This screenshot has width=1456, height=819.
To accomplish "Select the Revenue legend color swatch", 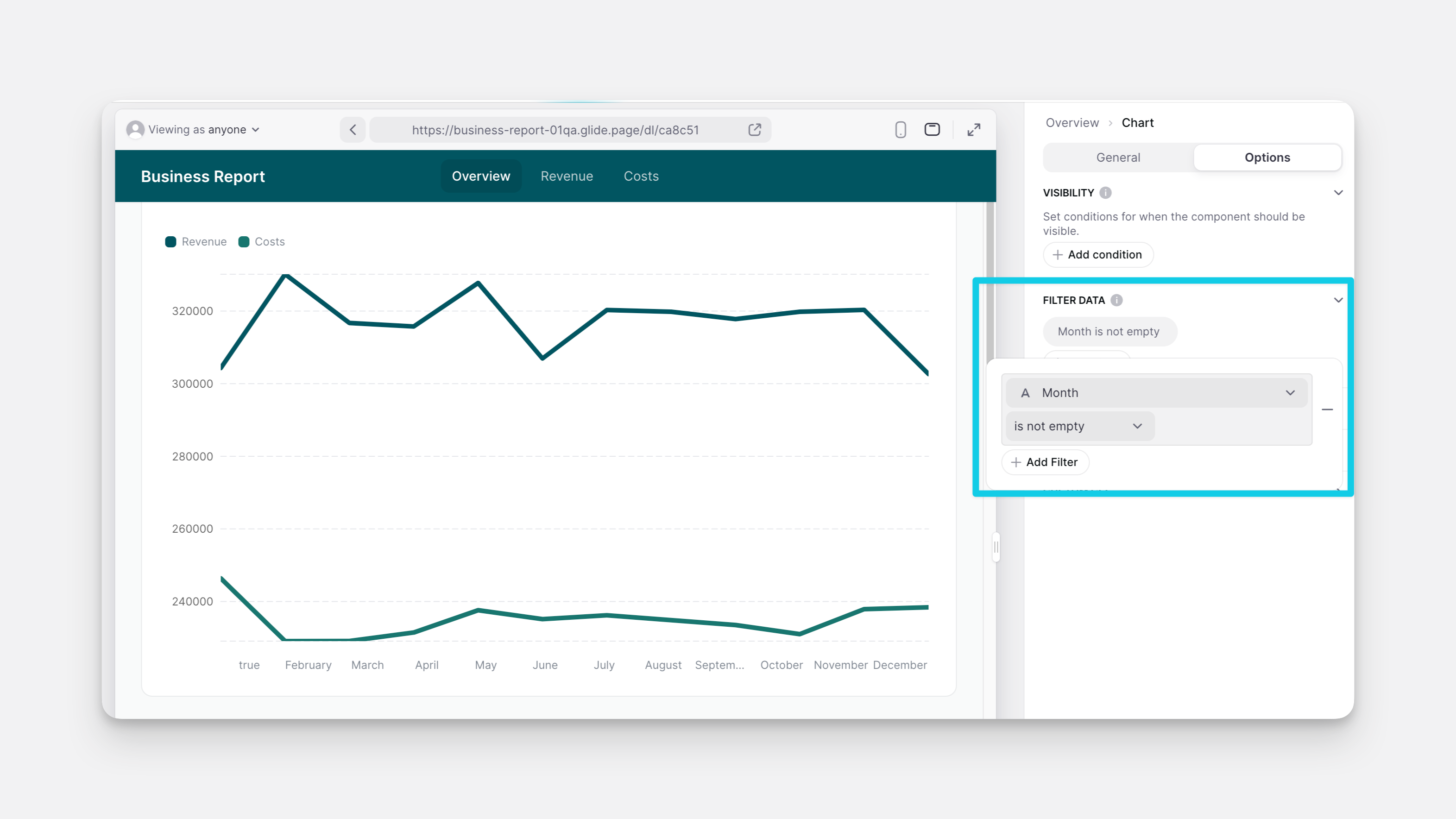I will click(x=170, y=241).
